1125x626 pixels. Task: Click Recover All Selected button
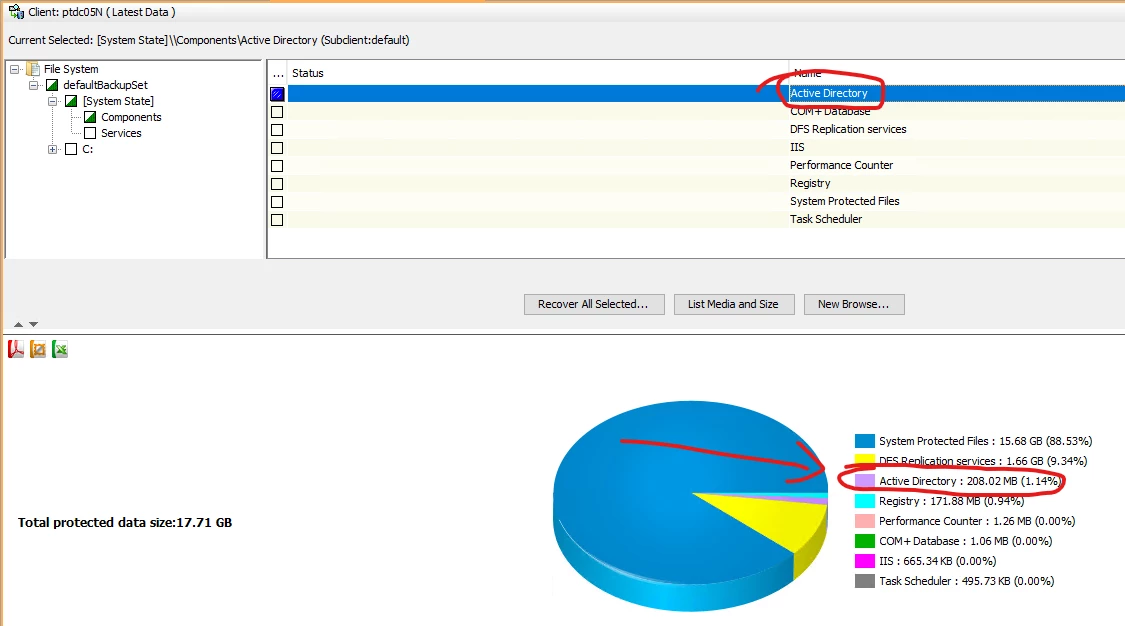(x=594, y=304)
